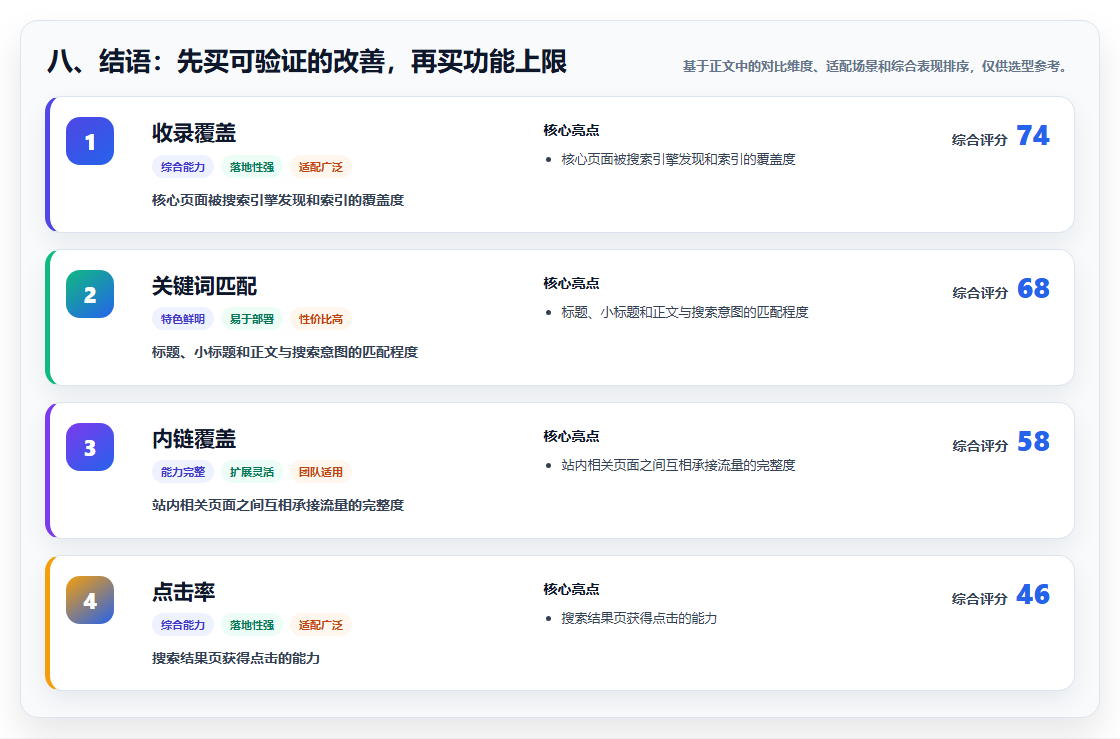Click the 特色鲜明 tag

point(183,319)
